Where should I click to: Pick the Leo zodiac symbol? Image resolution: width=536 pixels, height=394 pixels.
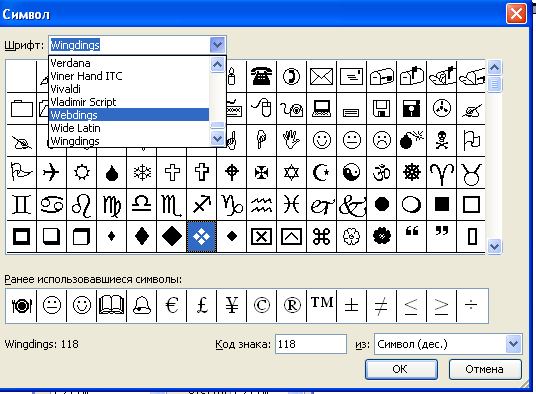coord(82,206)
